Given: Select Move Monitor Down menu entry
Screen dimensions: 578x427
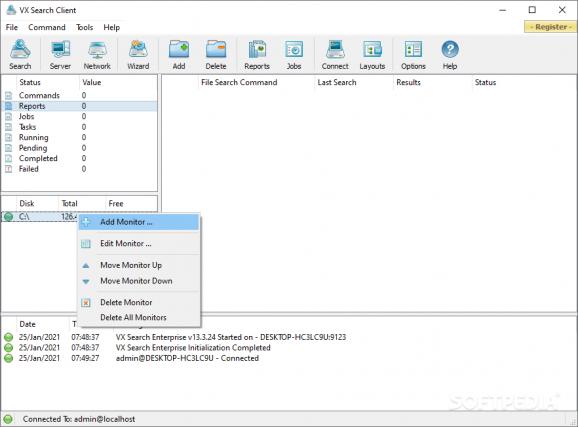Looking at the screenshot, I should pos(139,281).
